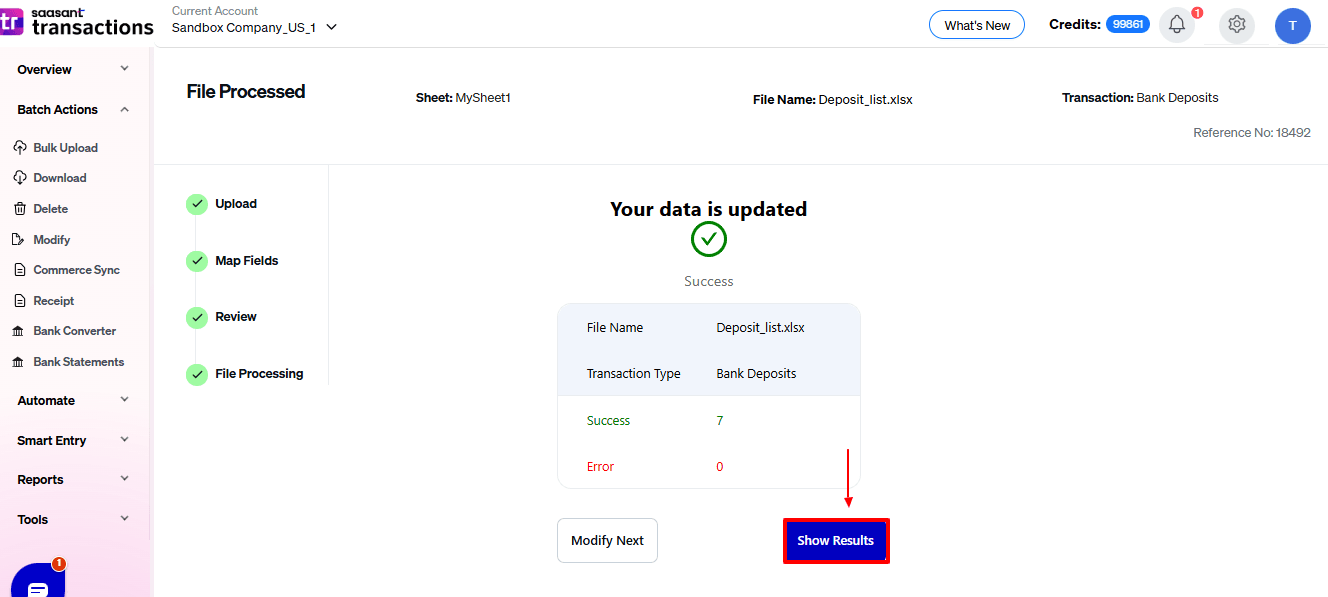Click the Modify Next button
1328x597 pixels.
[607, 541]
